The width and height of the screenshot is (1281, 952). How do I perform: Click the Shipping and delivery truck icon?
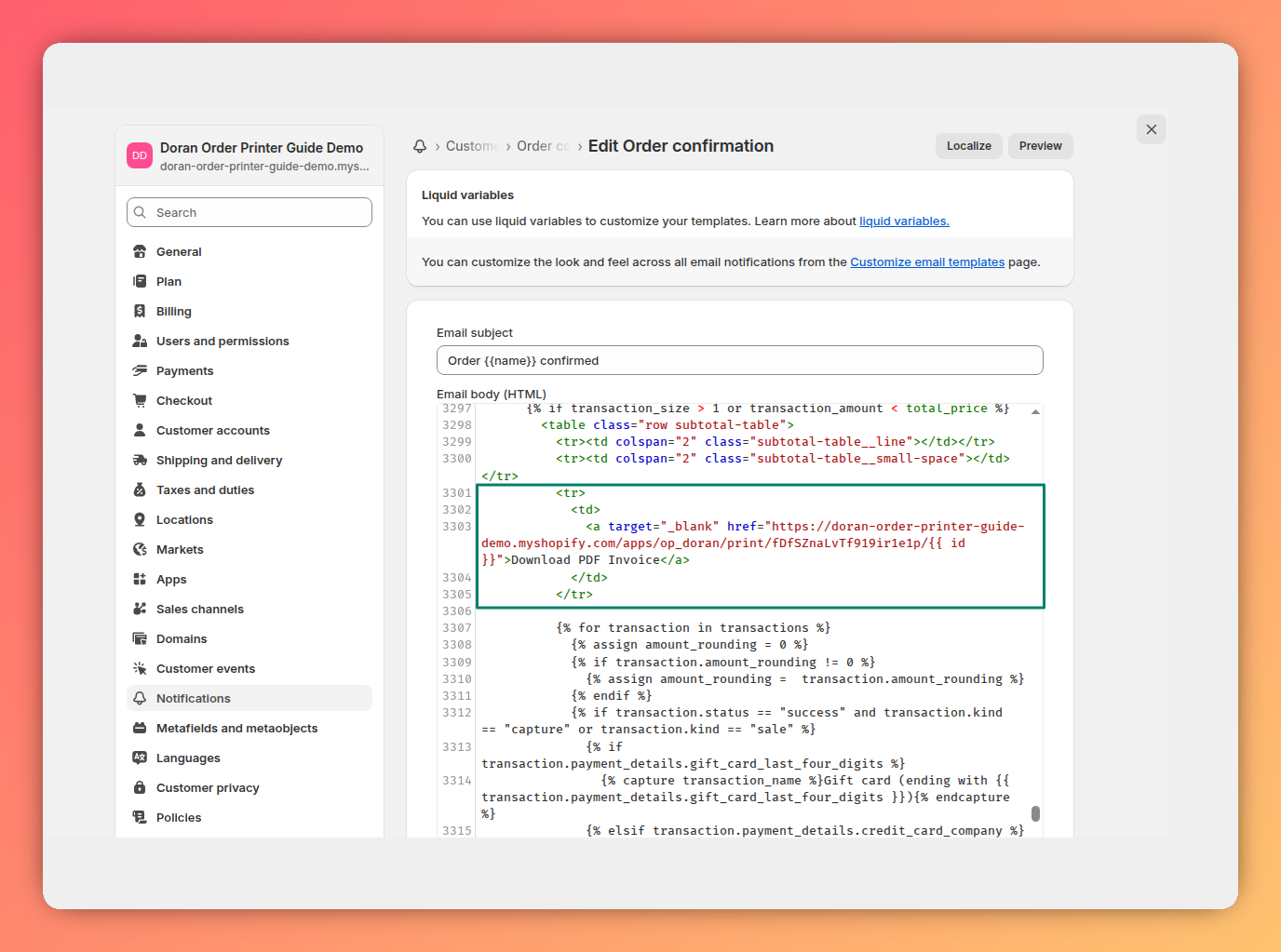click(x=140, y=460)
